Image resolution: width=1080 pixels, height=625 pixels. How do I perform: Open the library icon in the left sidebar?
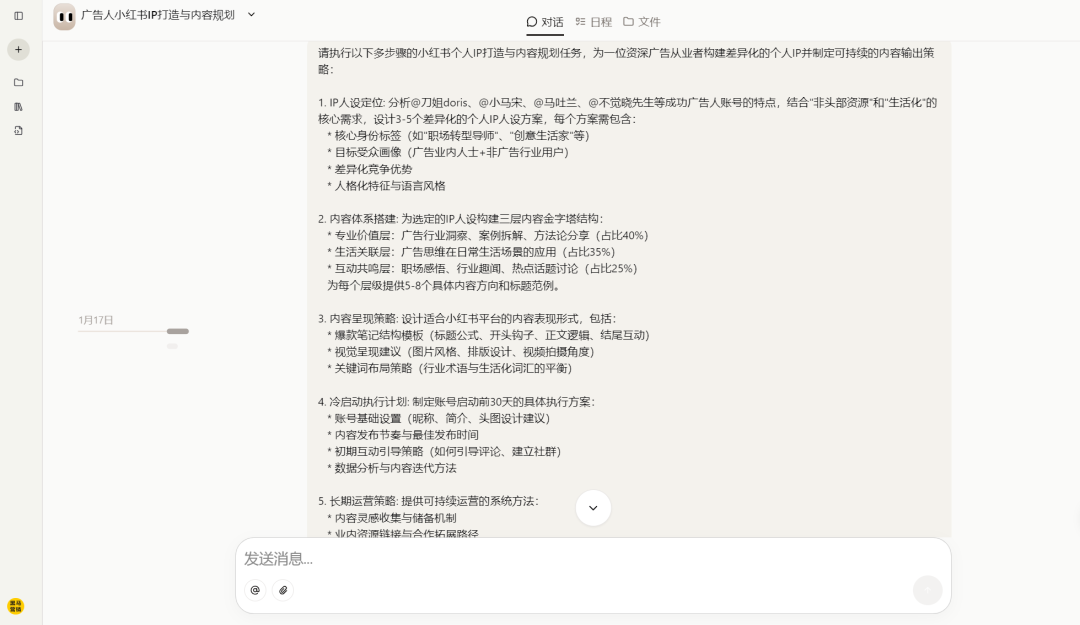point(18,106)
